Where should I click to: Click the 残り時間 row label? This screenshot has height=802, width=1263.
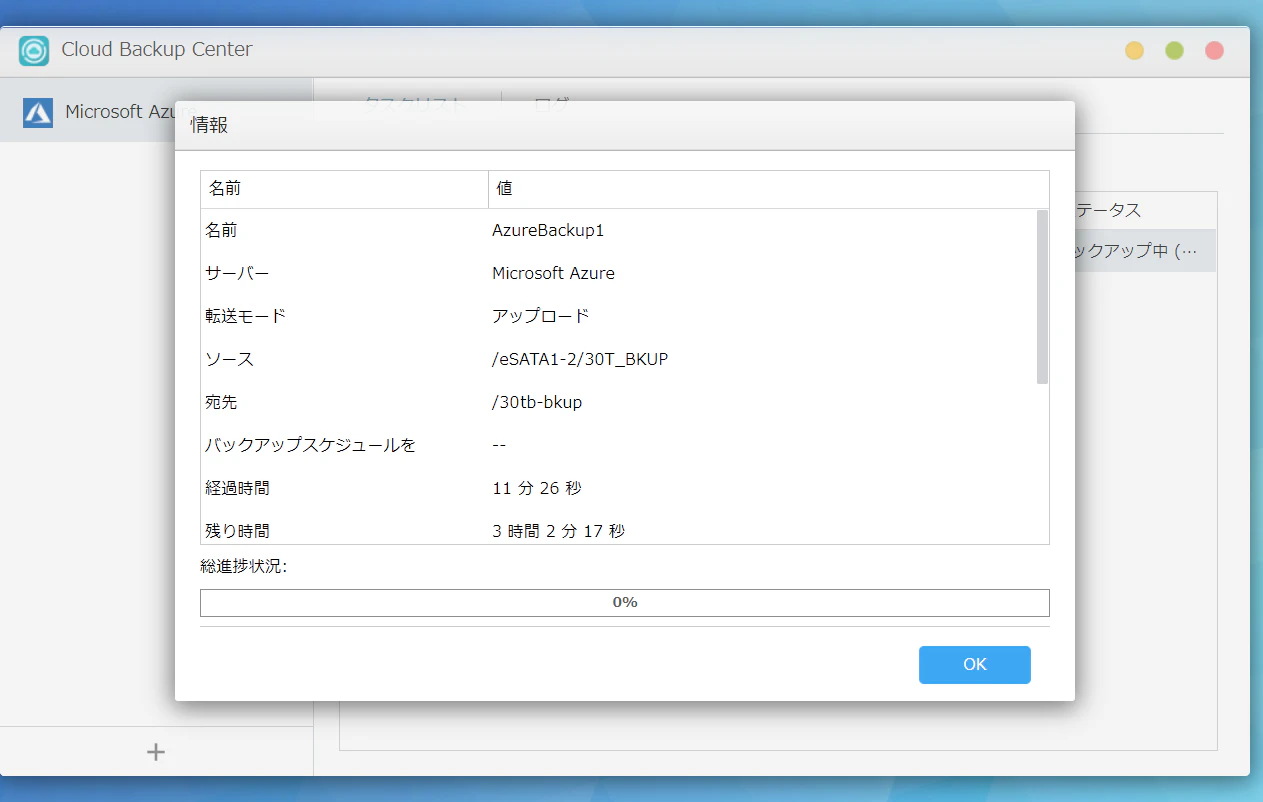tap(237, 531)
